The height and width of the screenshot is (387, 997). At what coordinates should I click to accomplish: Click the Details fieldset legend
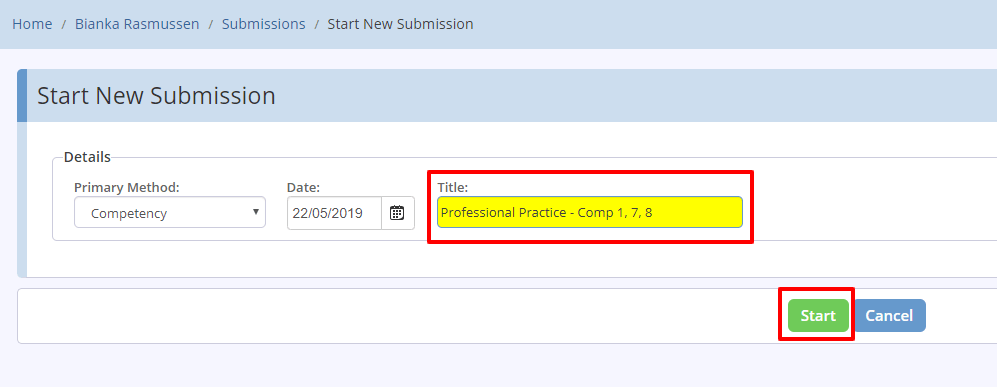pyautogui.click(x=87, y=156)
